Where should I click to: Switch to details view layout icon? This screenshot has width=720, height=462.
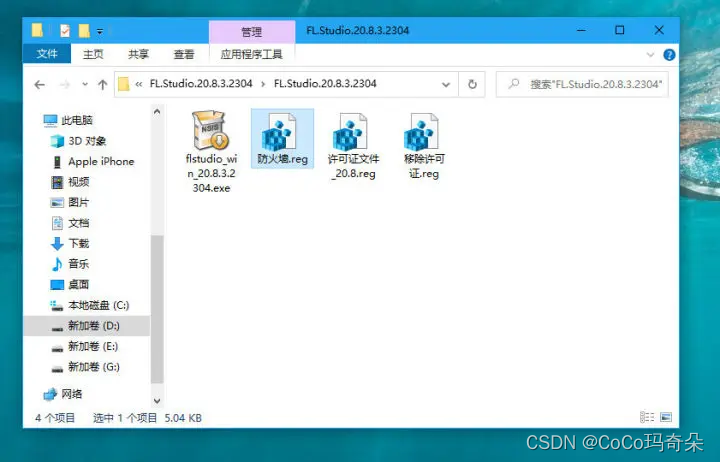click(647, 417)
